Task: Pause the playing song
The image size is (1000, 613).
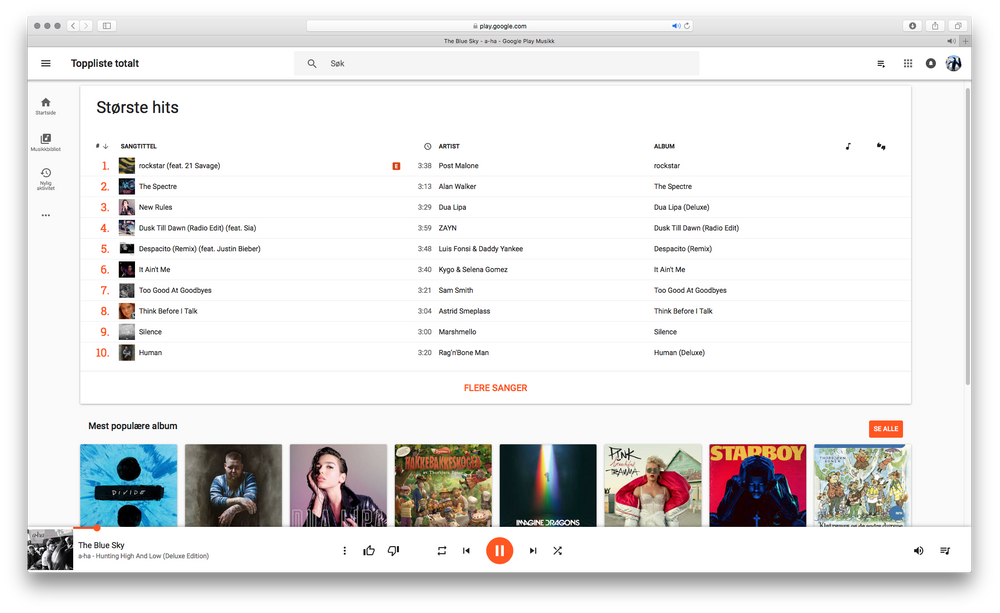Action: (499, 550)
